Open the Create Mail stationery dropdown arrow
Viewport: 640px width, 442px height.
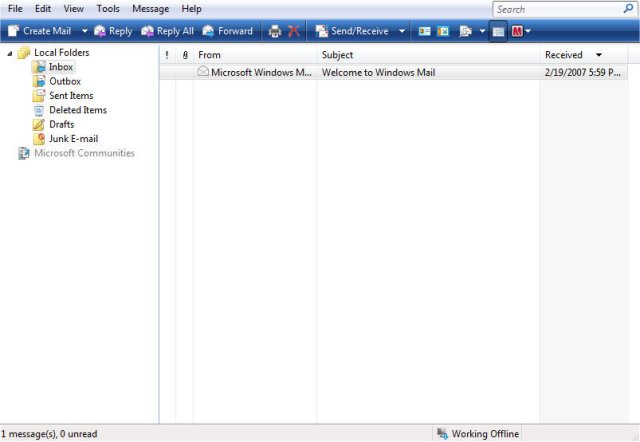point(84,31)
